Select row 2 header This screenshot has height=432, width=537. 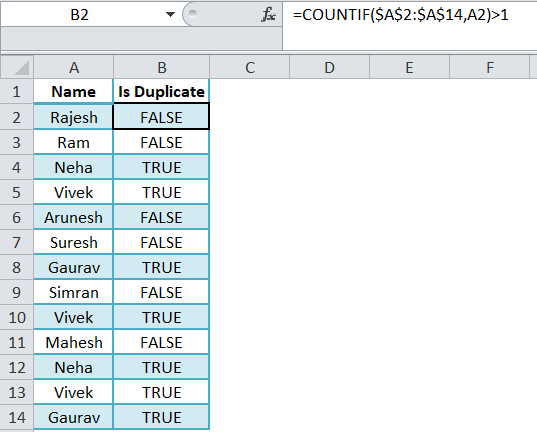(x=16, y=117)
